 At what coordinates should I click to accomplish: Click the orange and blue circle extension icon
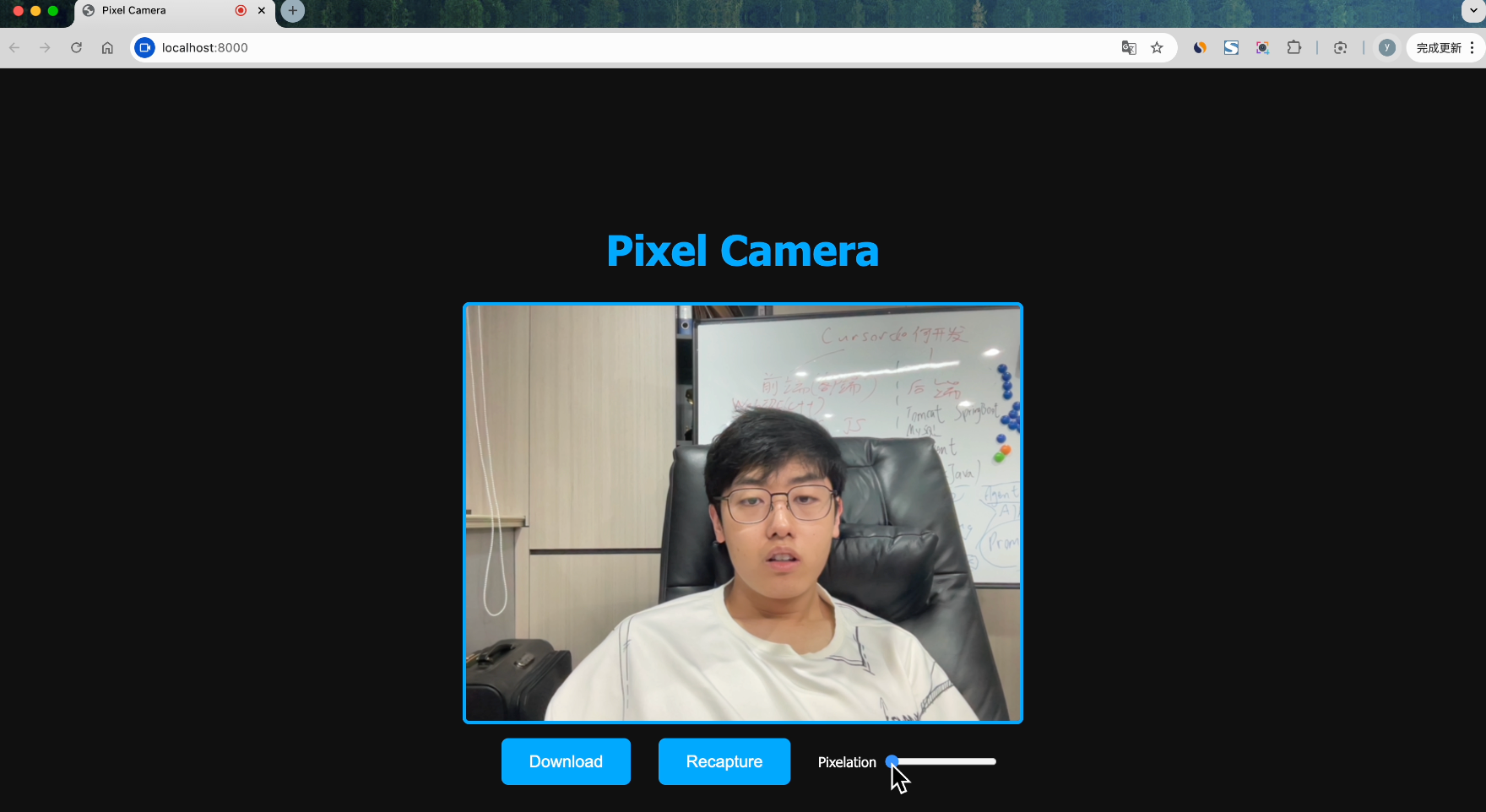[1200, 48]
